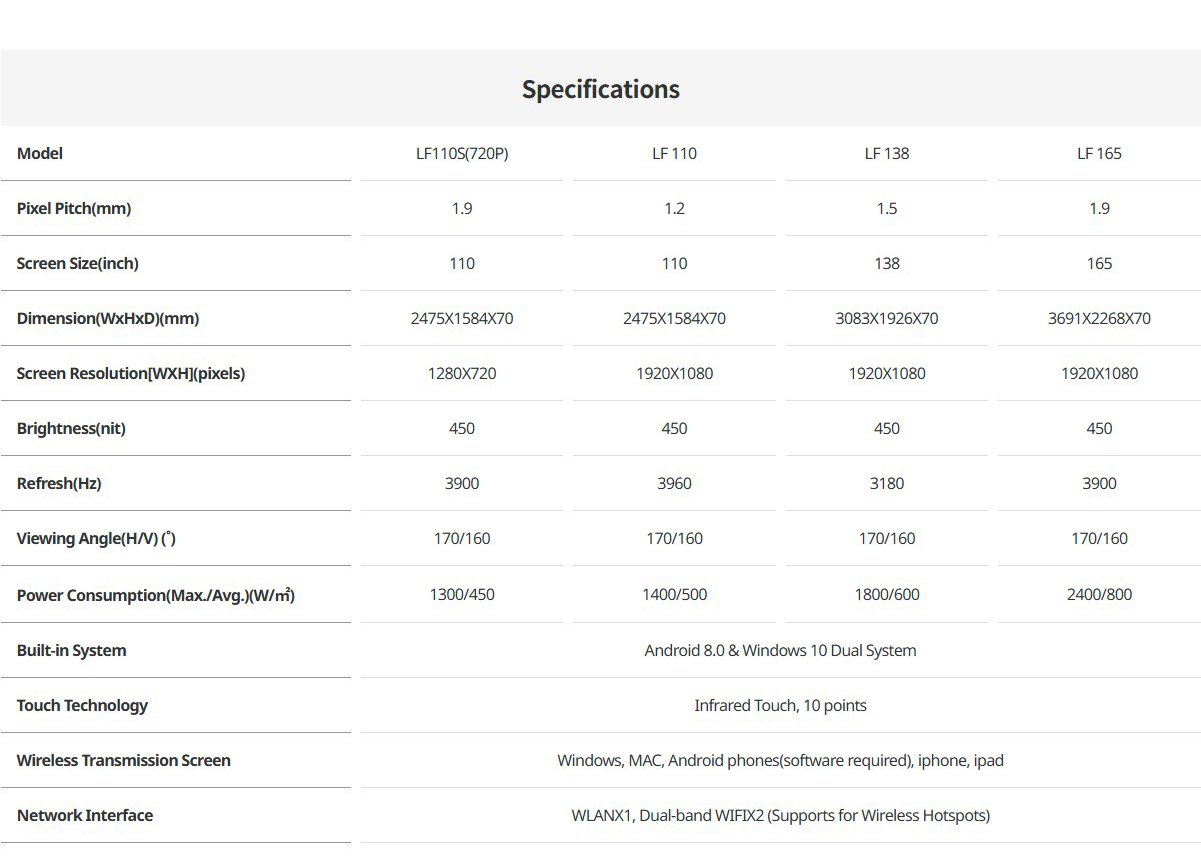The image size is (1201, 866).
Task: Select the WLANX1, Dual-band WIFIX2 text
Action: 780,815
